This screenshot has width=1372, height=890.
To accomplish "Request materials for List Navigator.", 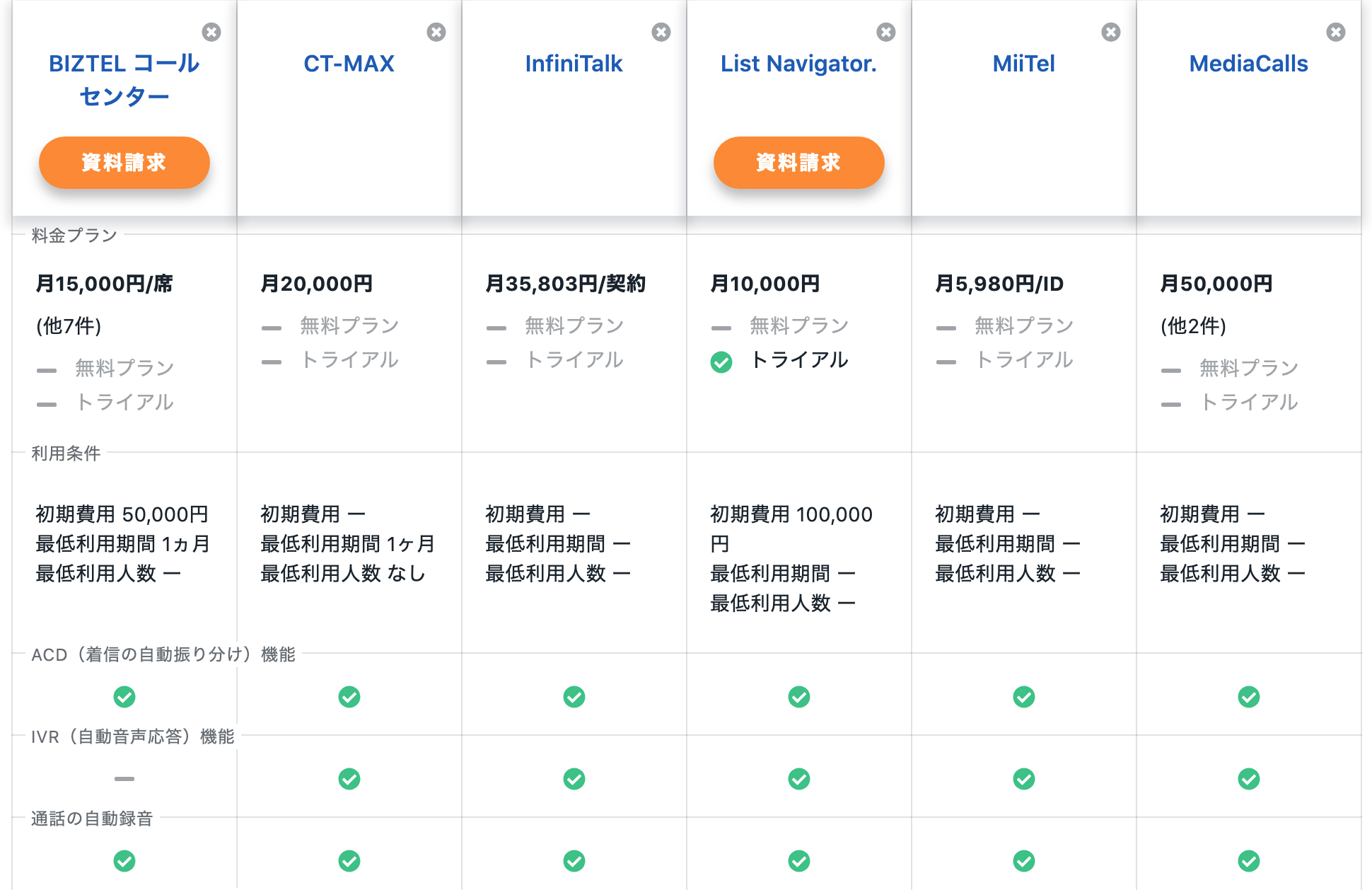I will (799, 163).
